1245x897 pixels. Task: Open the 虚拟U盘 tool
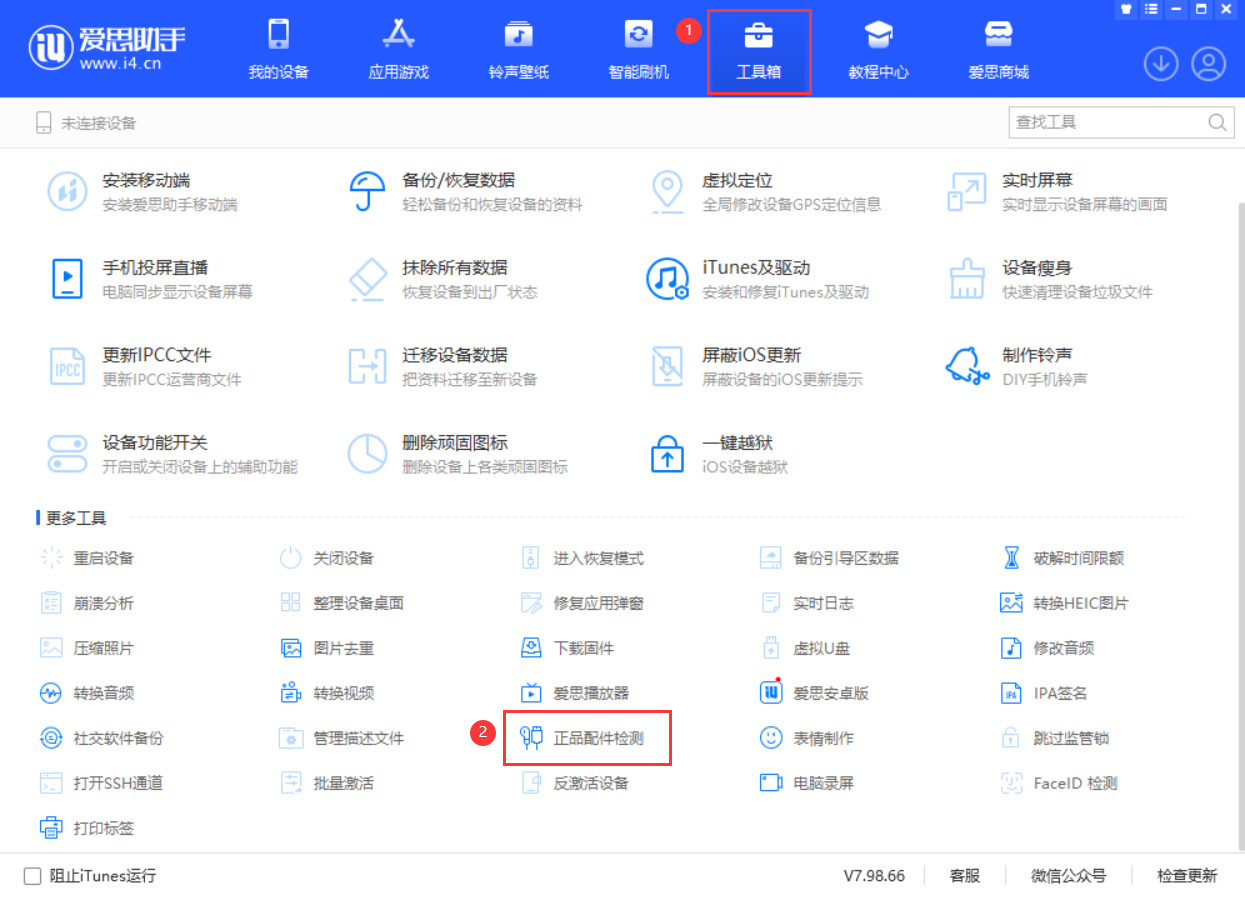click(x=806, y=648)
